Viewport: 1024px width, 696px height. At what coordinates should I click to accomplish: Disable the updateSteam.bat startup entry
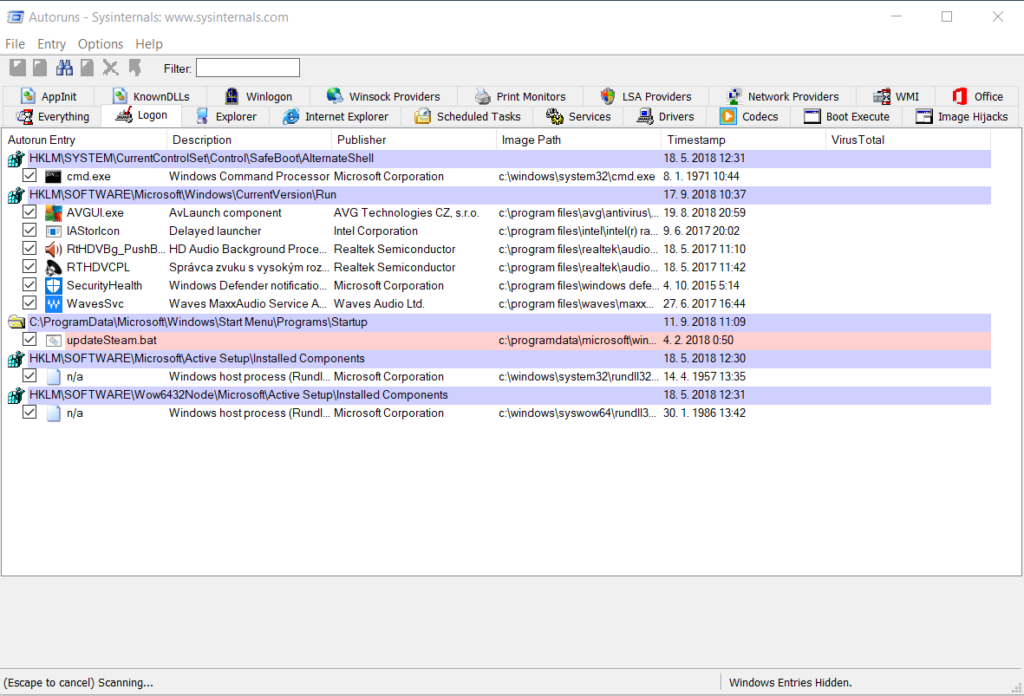point(29,340)
